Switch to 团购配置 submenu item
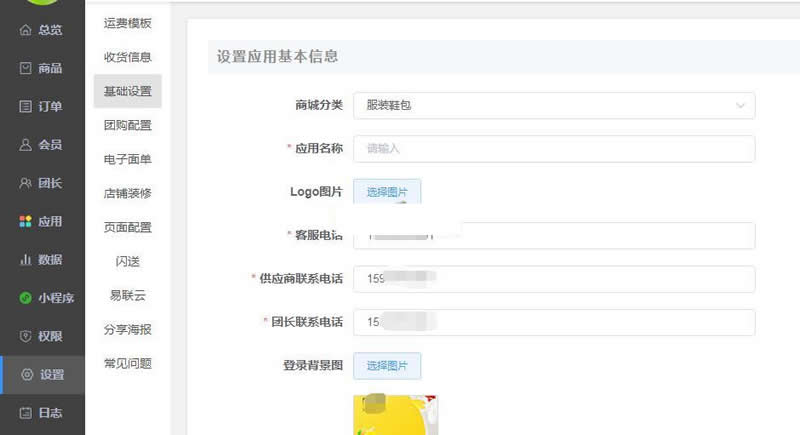The height and width of the screenshot is (435, 800). tap(127, 125)
